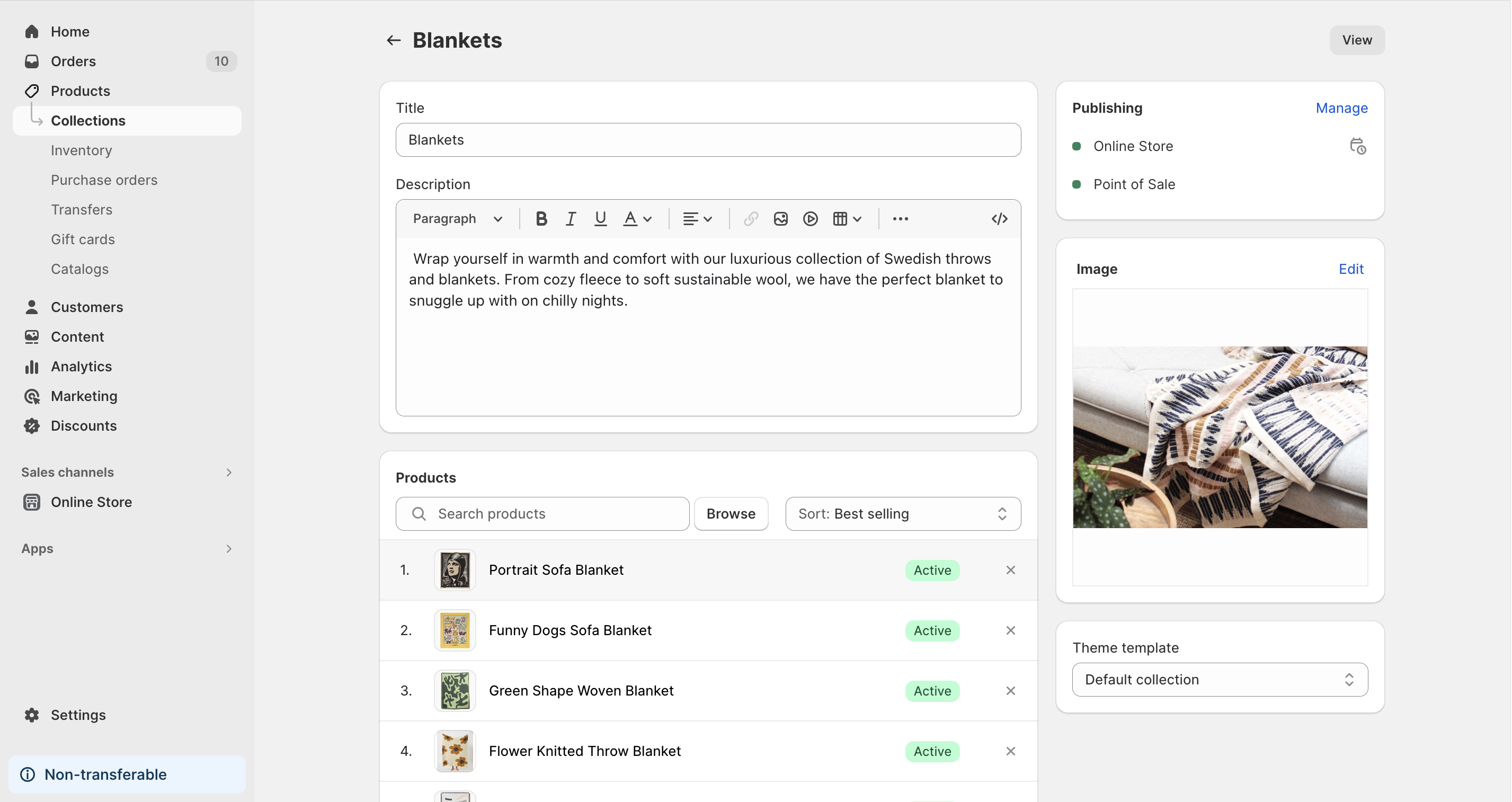Insert video into description
Image resolution: width=1512 pixels, height=802 pixels.
point(810,219)
